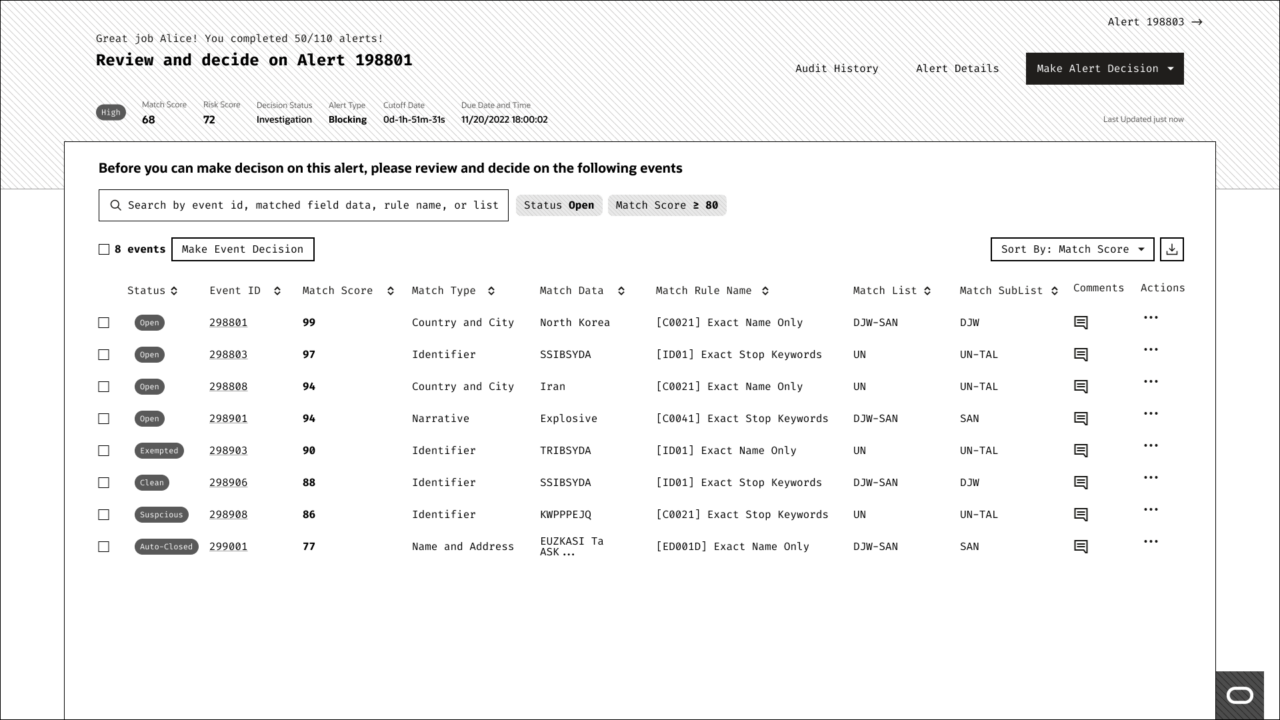Open actions menu for event 298901

1150,414
